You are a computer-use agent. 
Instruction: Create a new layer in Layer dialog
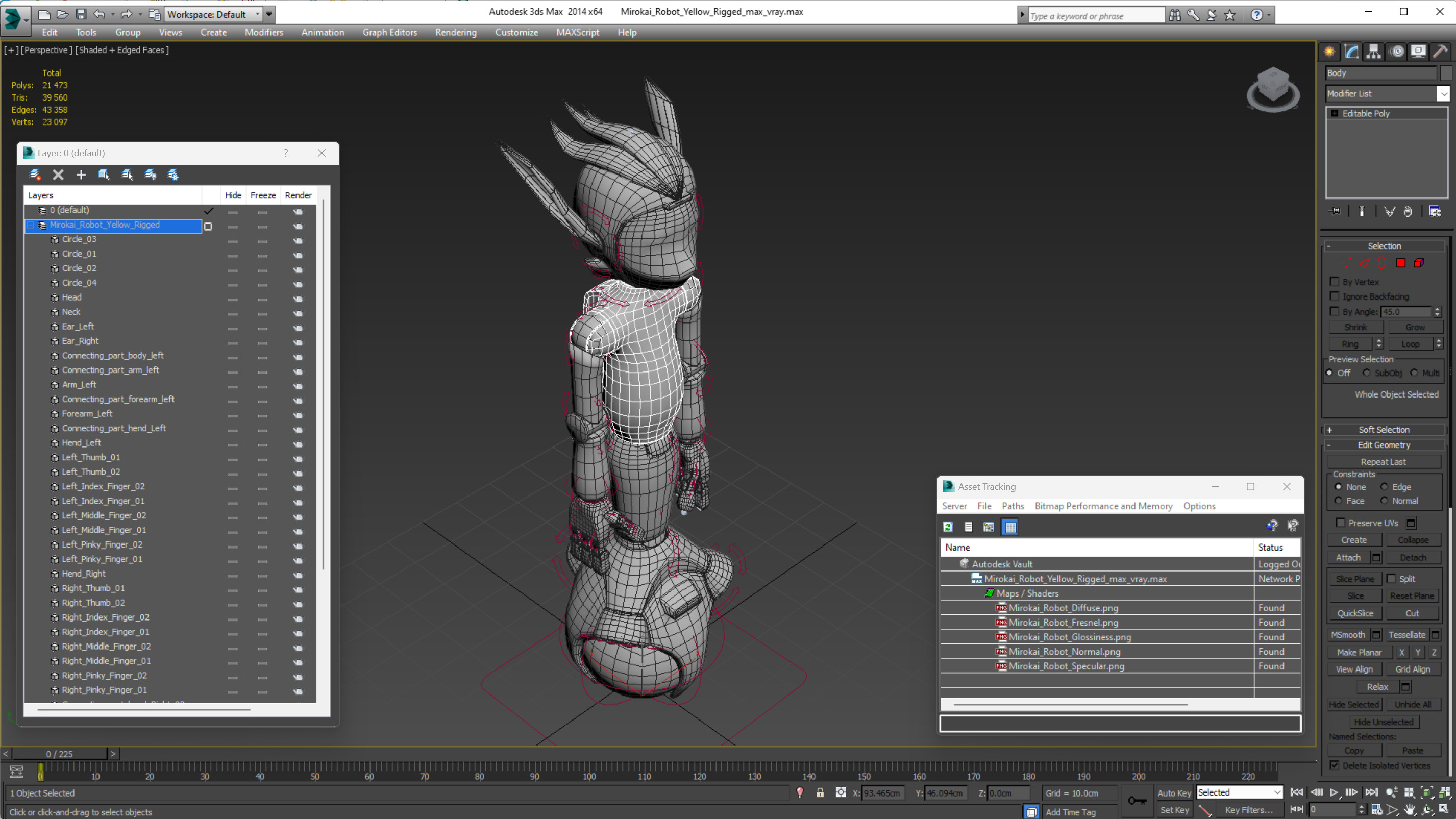click(x=35, y=175)
